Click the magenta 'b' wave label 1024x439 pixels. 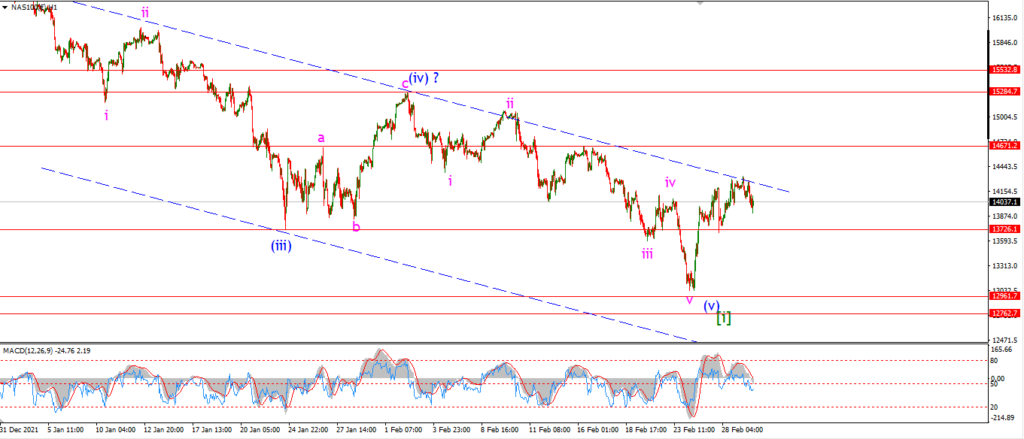[356, 227]
